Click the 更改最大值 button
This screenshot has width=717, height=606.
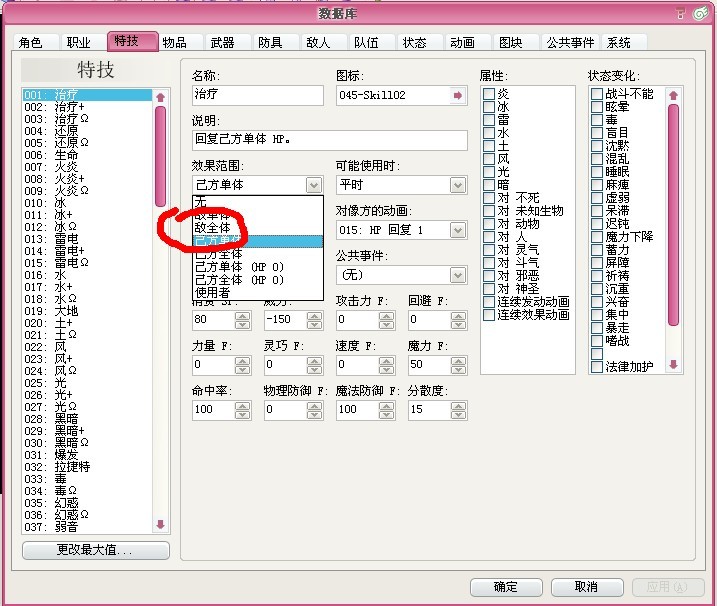tap(96, 550)
